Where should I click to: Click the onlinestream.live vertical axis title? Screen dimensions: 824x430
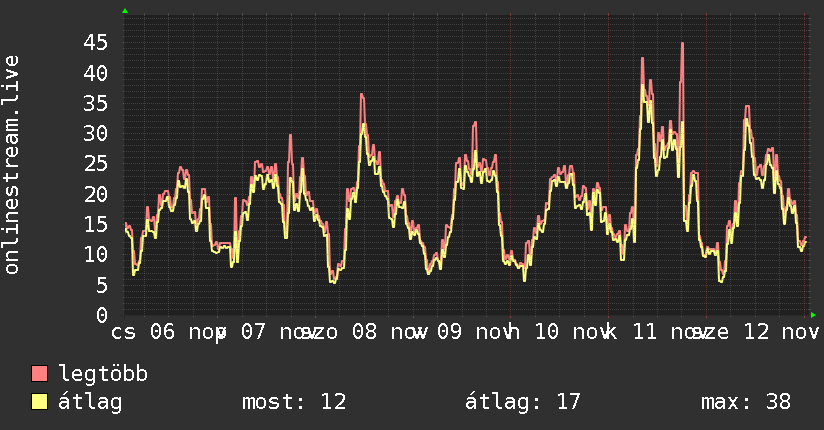click(12, 165)
